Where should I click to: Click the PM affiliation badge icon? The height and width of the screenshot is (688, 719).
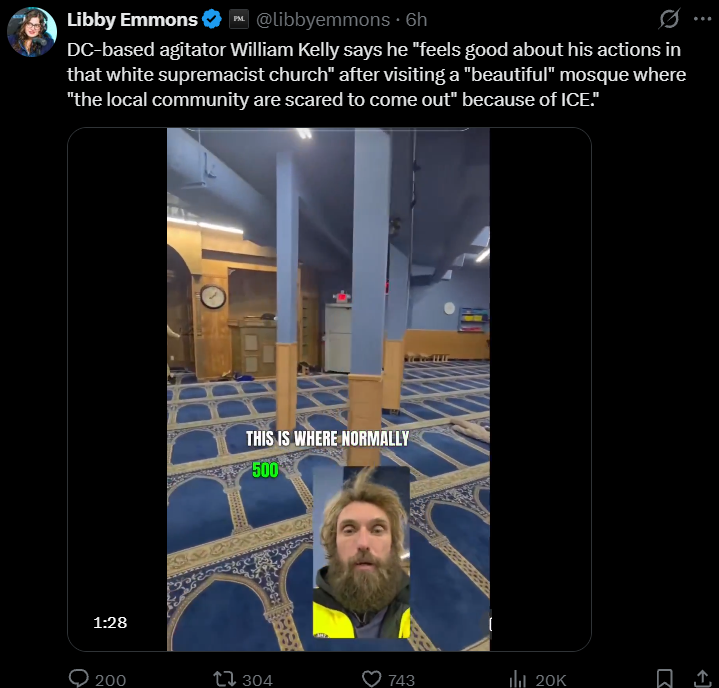pos(239,19)
